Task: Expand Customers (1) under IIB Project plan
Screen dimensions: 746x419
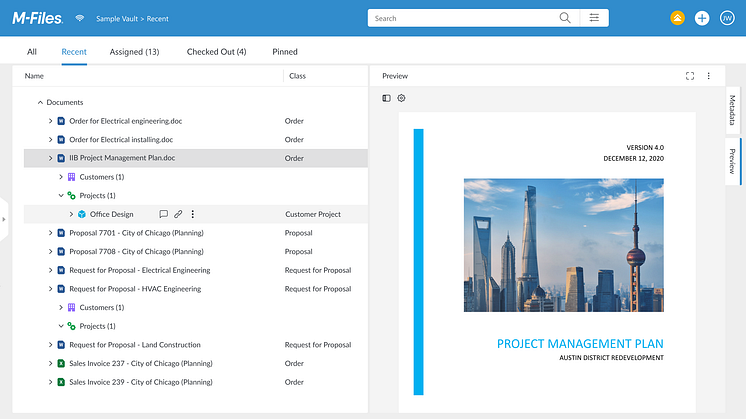Action: click(61, 177)
